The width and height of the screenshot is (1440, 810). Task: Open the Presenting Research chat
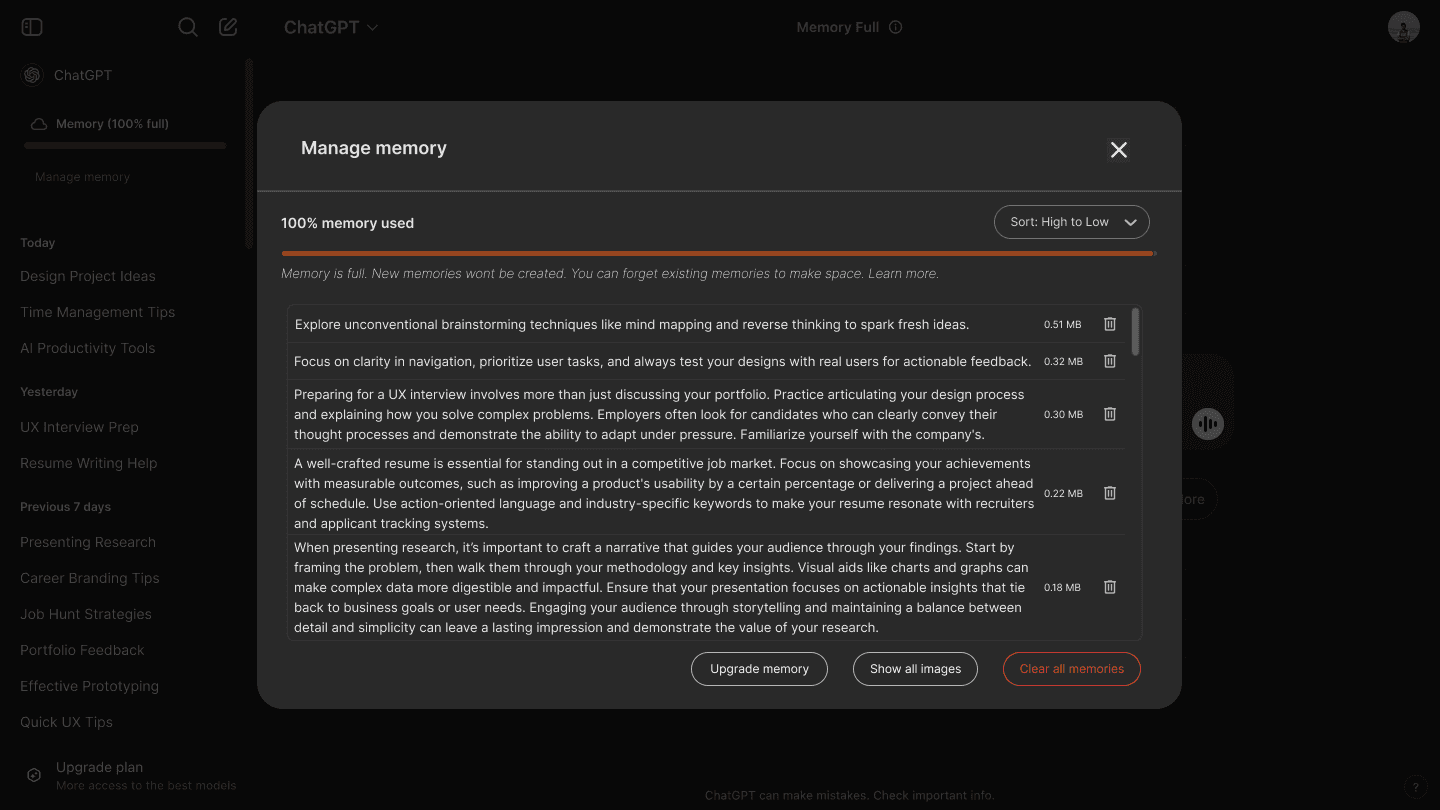tap(88, 542)
